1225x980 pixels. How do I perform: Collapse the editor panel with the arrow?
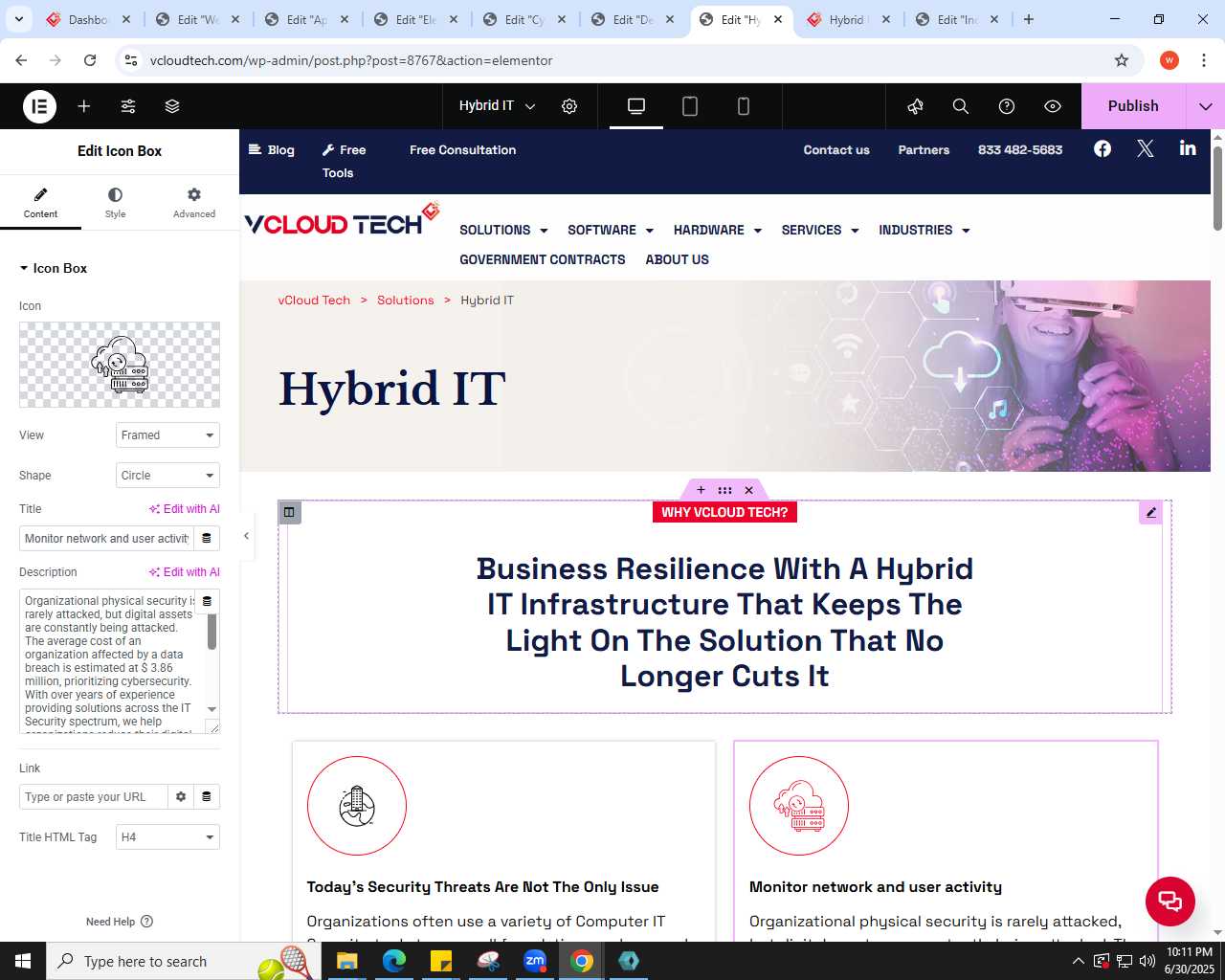tap(246, 536)
